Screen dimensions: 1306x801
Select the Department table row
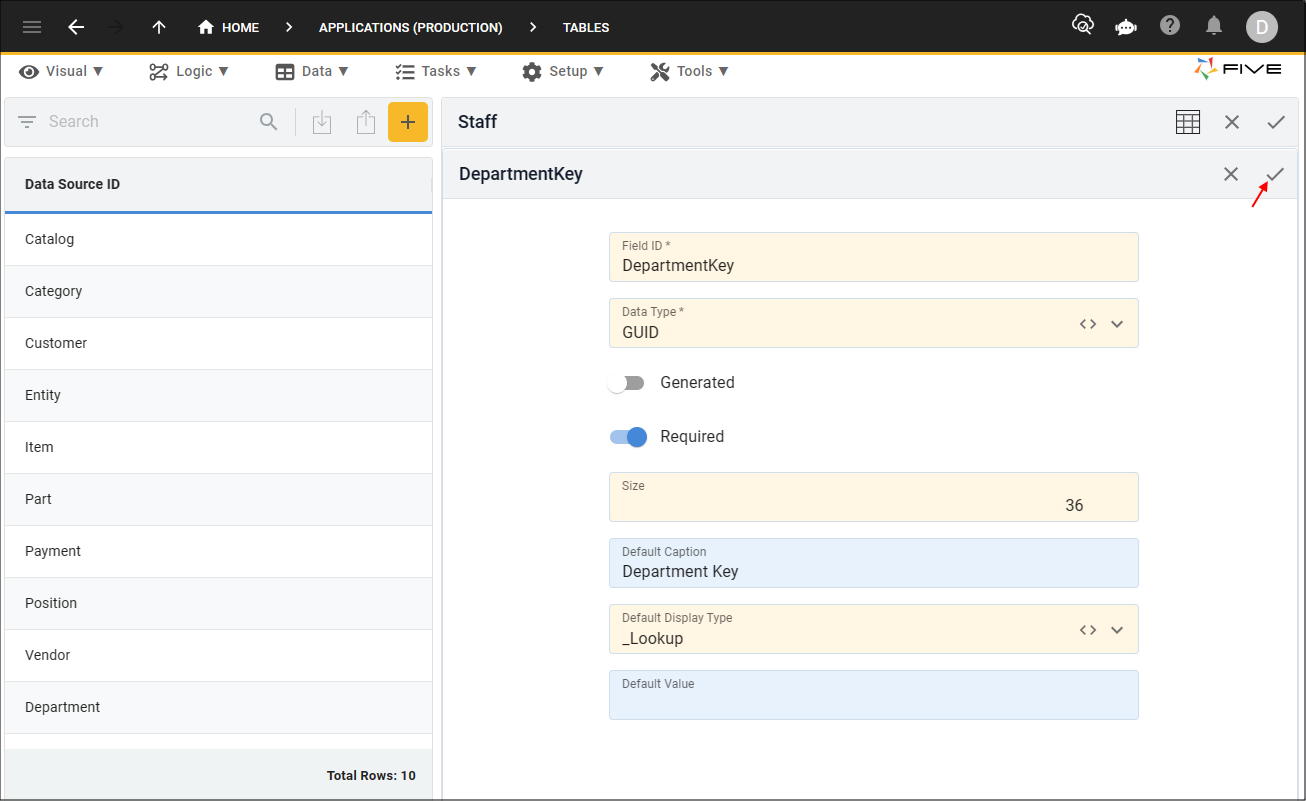point(218,707)
